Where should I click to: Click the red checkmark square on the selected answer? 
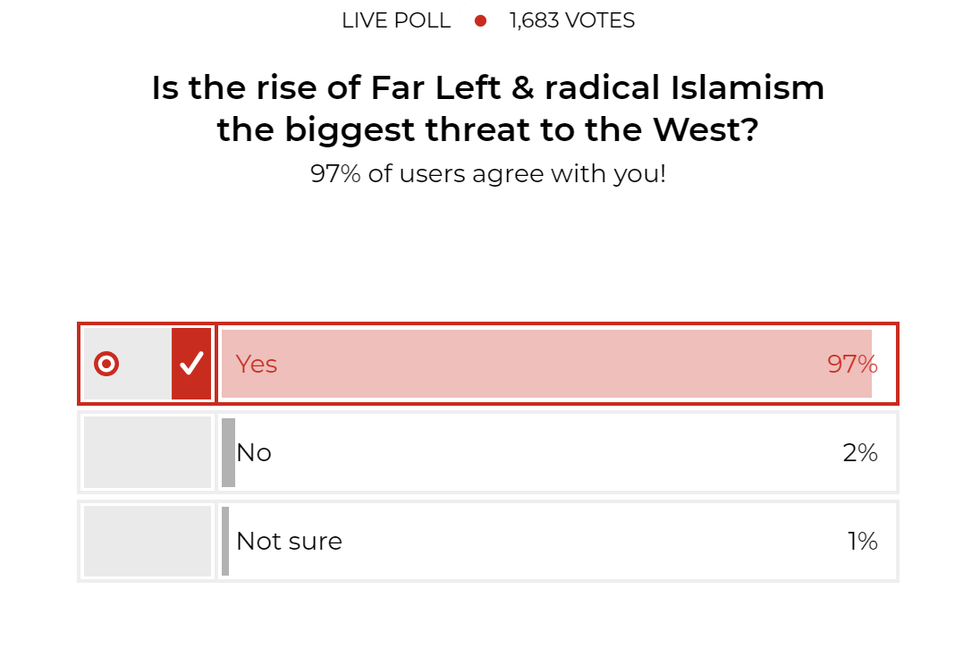point(191,364)
